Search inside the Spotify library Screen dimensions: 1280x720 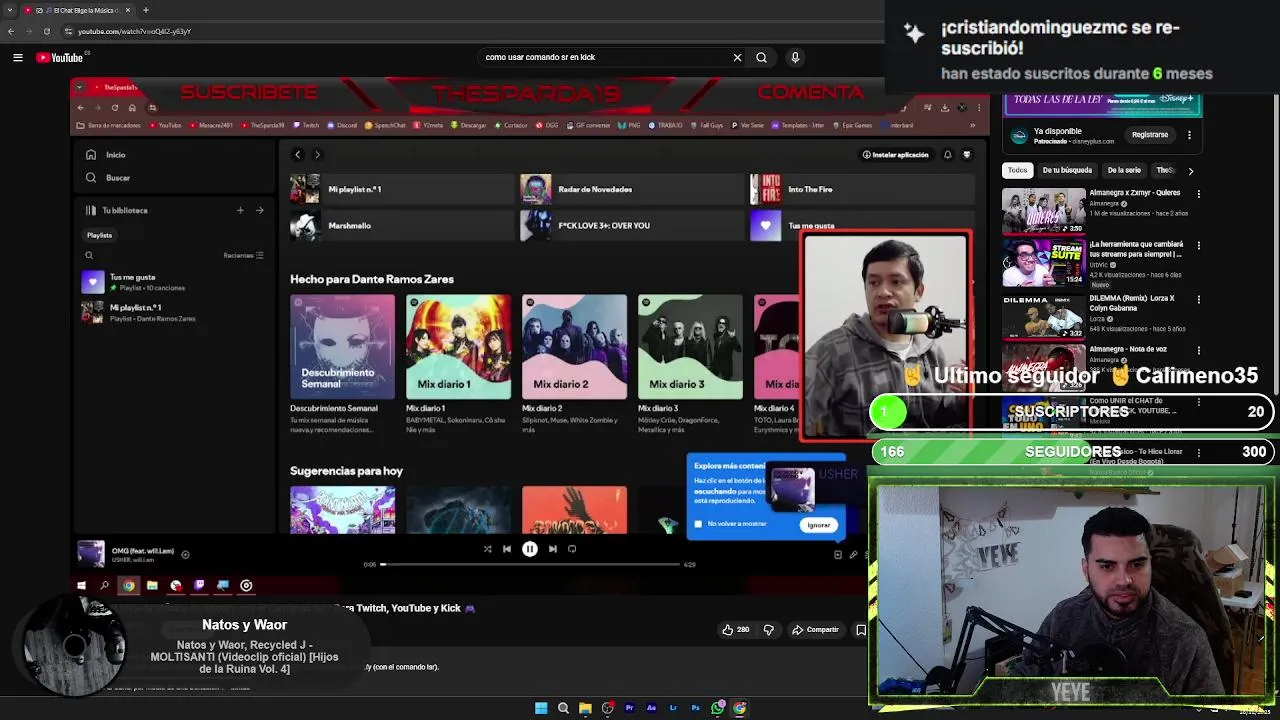coord(89,256)
